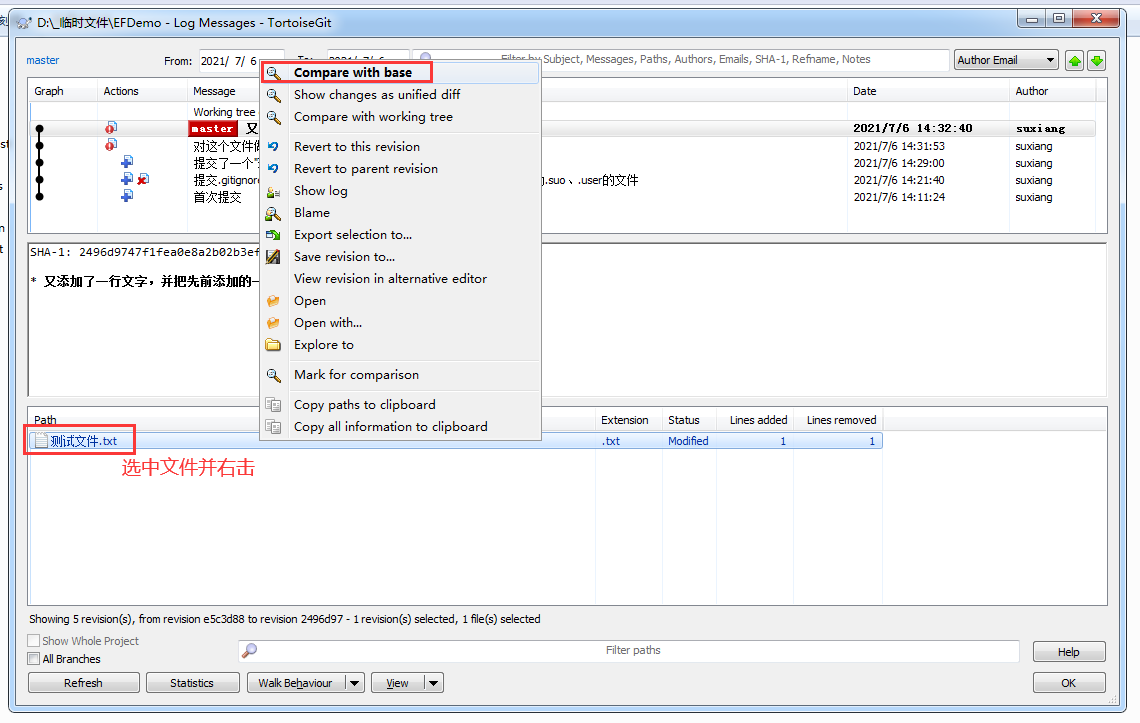This screenshot has width=1140, height=723.
Task: Click the Show log icon
Action: [x=273, y=191]
